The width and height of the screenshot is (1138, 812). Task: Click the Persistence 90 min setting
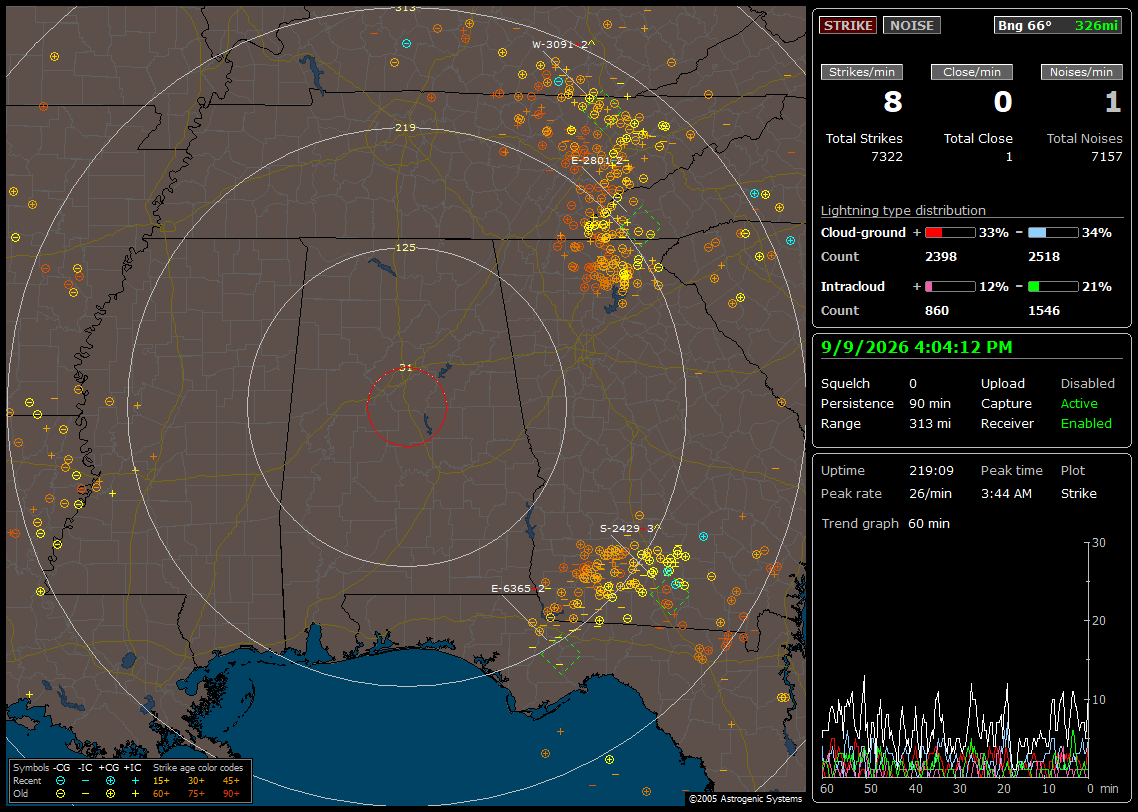click(885, 403)
